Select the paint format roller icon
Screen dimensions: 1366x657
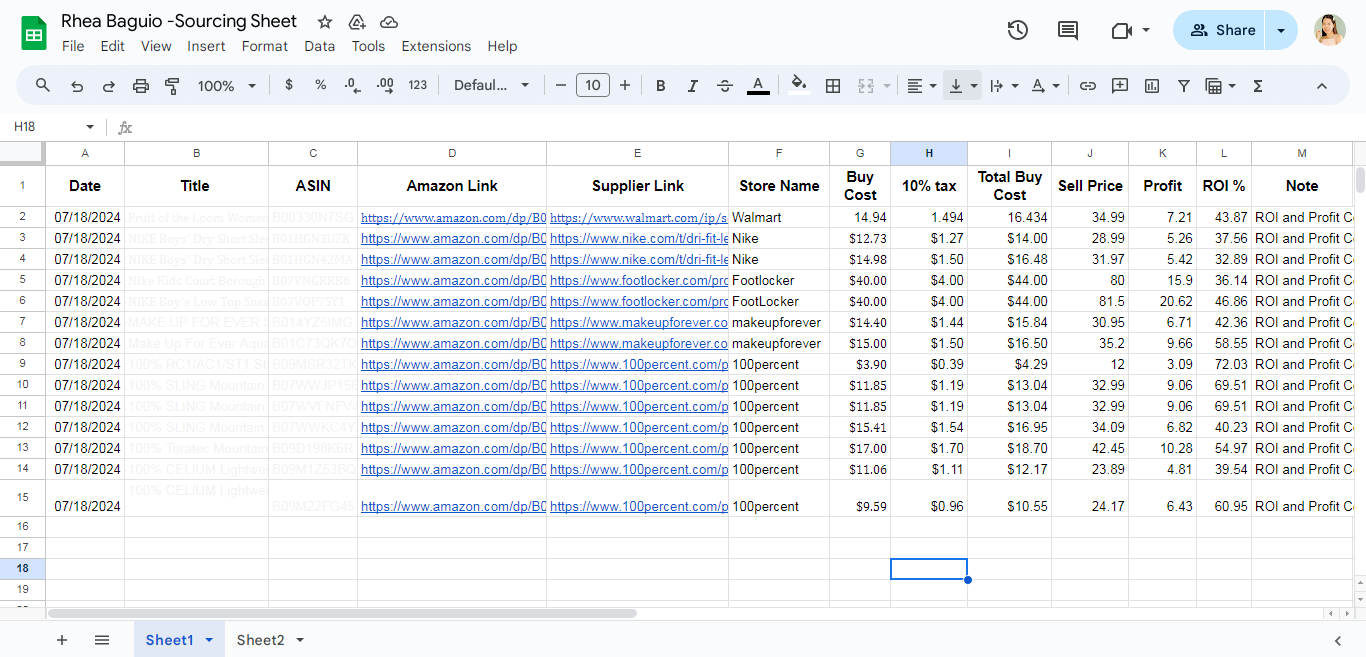click(172, 86)
